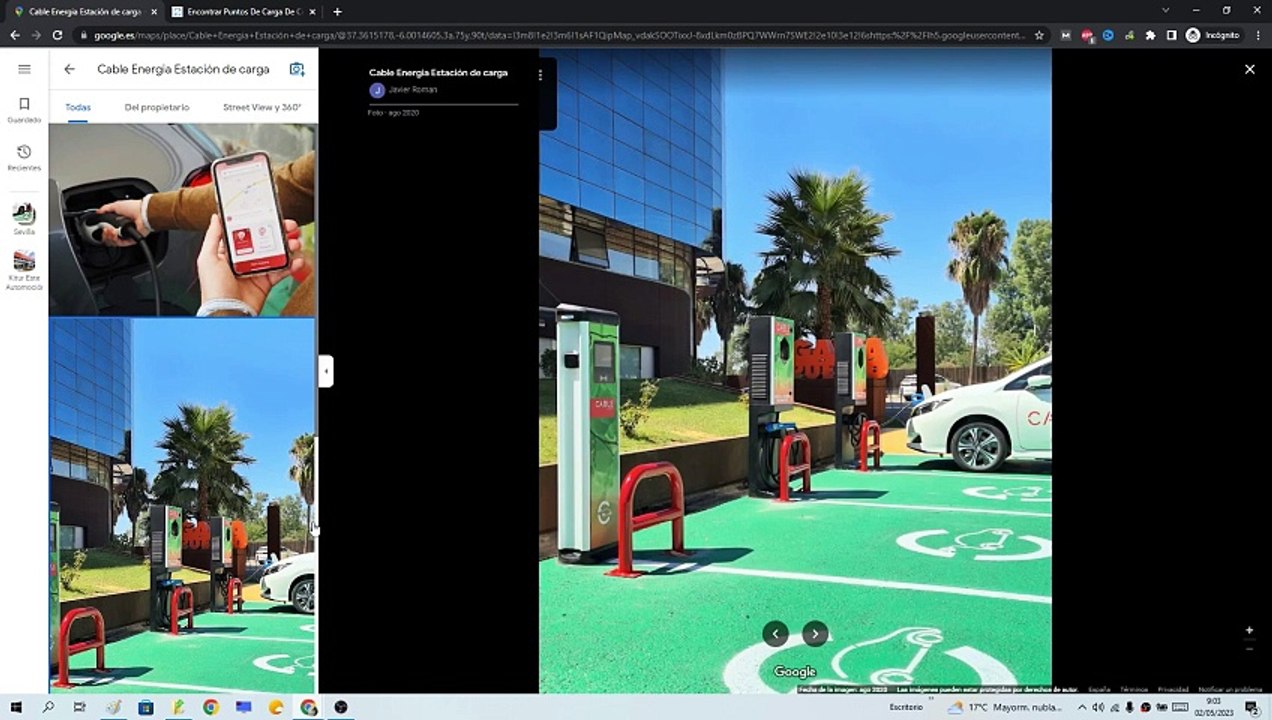Image resolution: width=1272 pixels, height=720 pixels.
Task: Go back from Cable Energia photos panel
Action: click(x=69, y=69)
